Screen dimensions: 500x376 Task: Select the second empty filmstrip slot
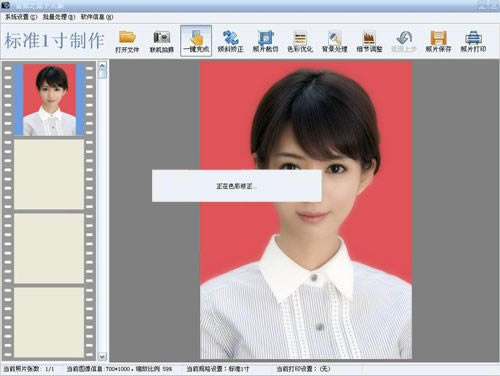[x=49, y=248]
